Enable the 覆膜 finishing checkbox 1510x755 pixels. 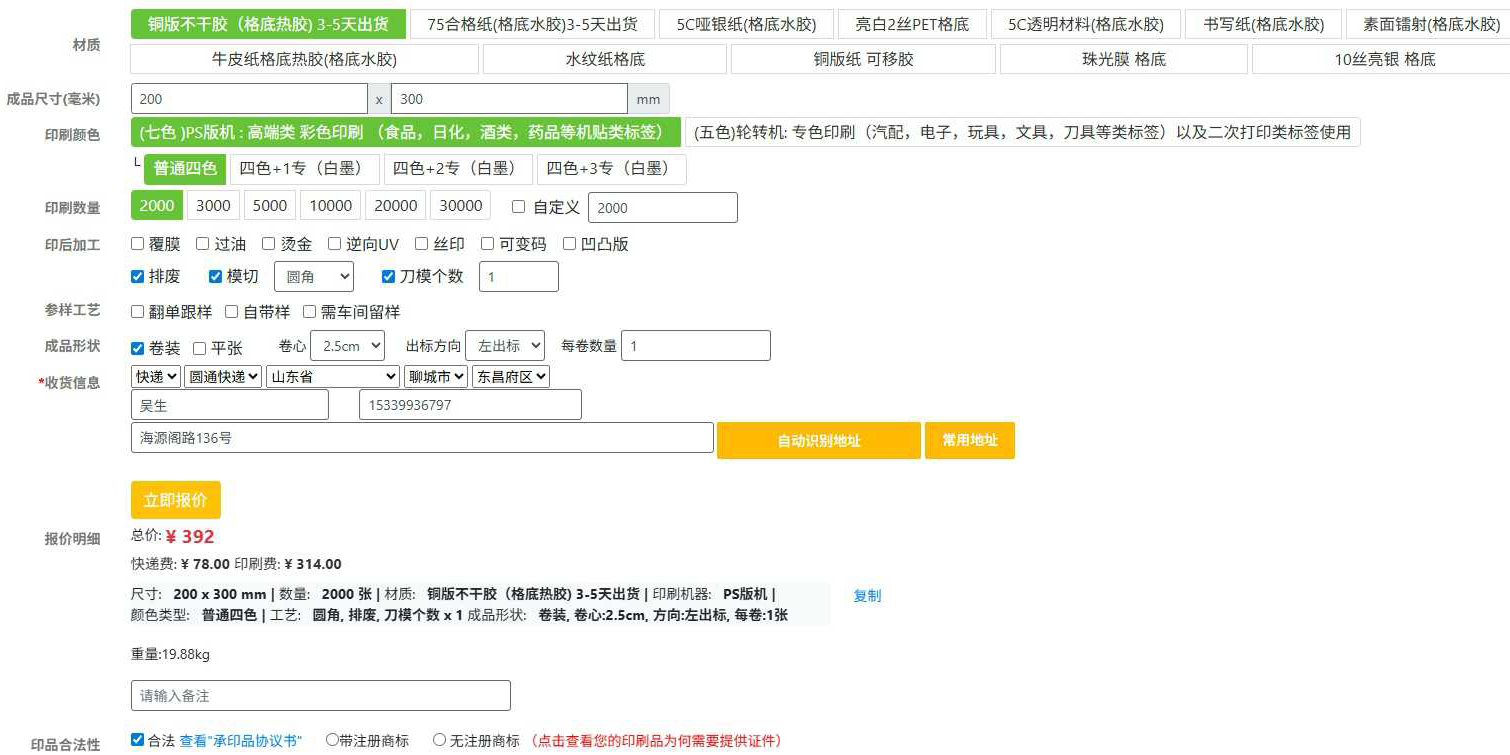click(137, 243)
